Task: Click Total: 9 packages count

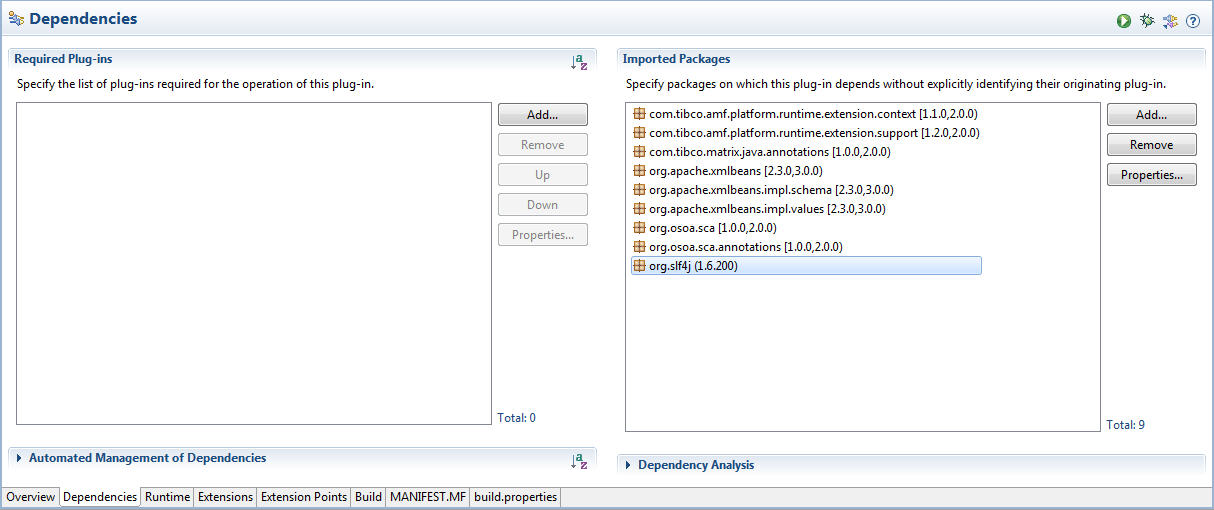Action: click(1126, 425)
